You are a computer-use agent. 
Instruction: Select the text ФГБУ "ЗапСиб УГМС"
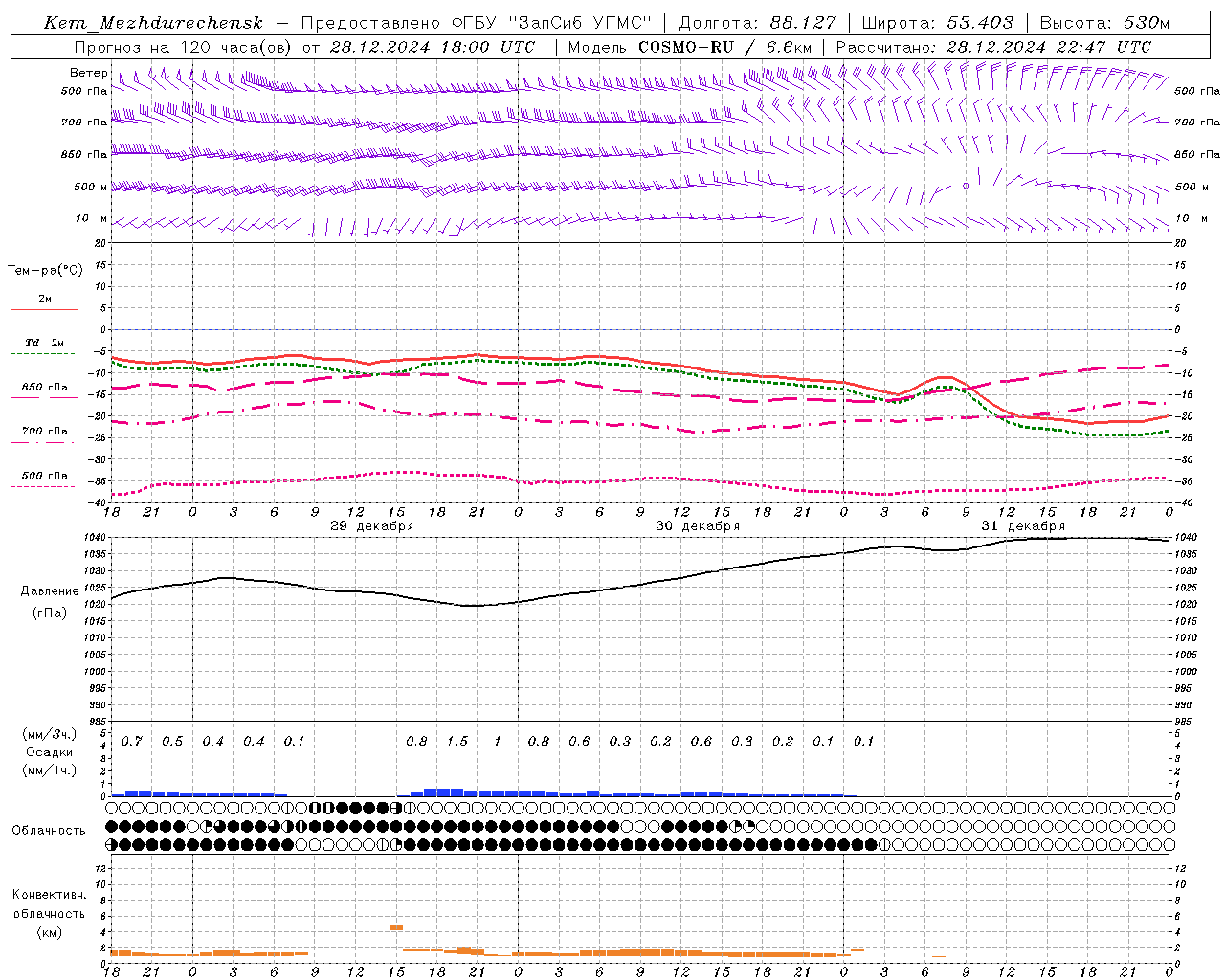(551, 23)
